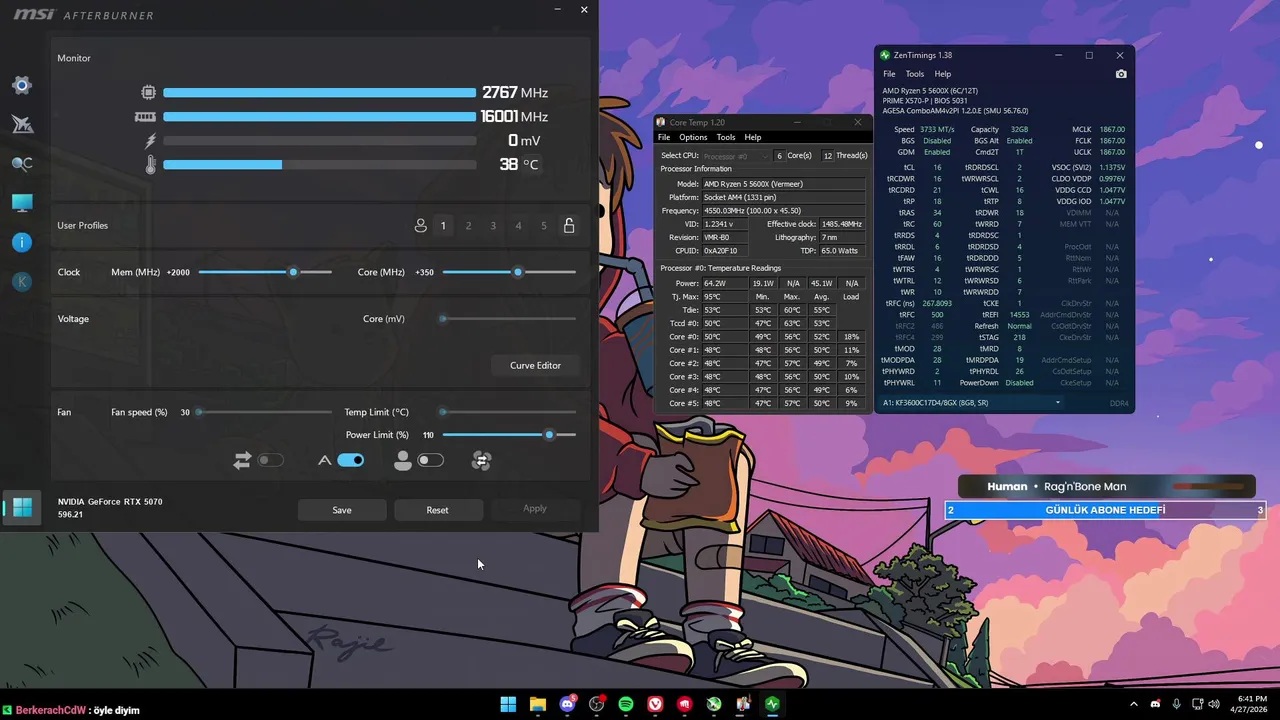Toggle the user-defined fan switch

(431, 461)
